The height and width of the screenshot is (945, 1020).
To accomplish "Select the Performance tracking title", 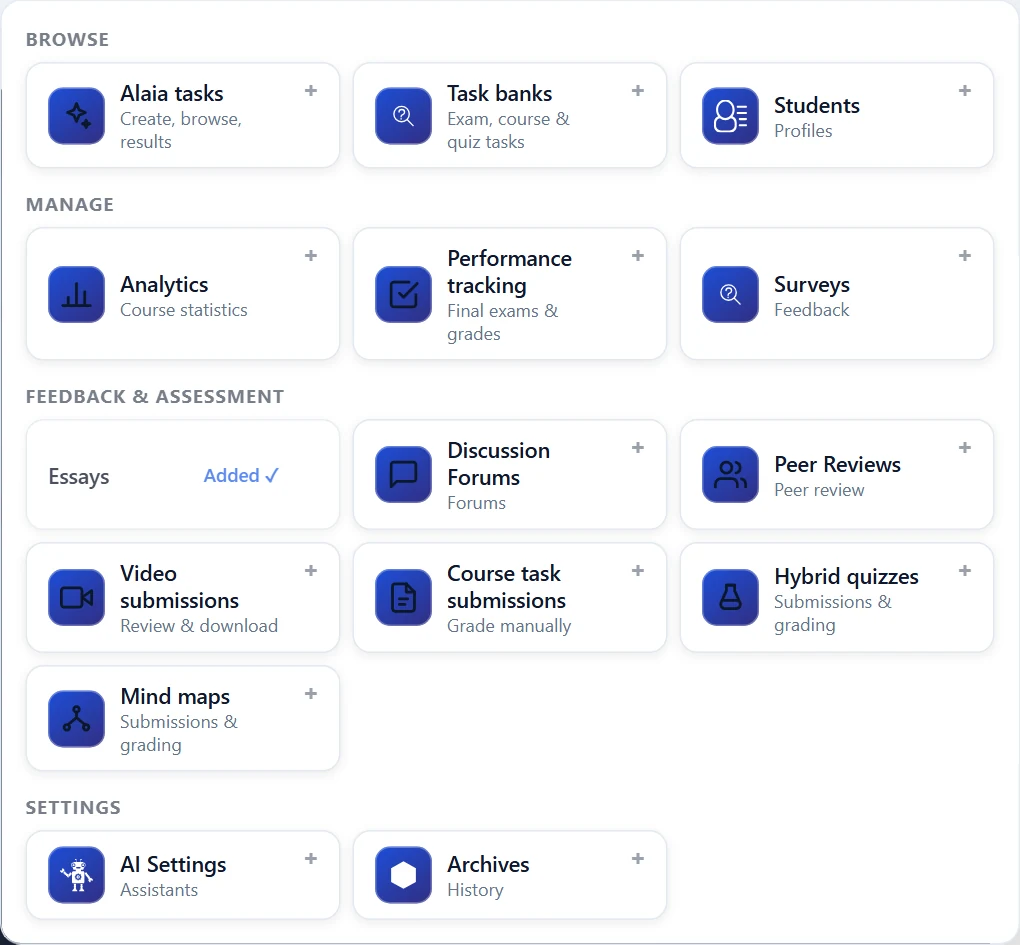I will pyautogui.click(x=509, y=272).
